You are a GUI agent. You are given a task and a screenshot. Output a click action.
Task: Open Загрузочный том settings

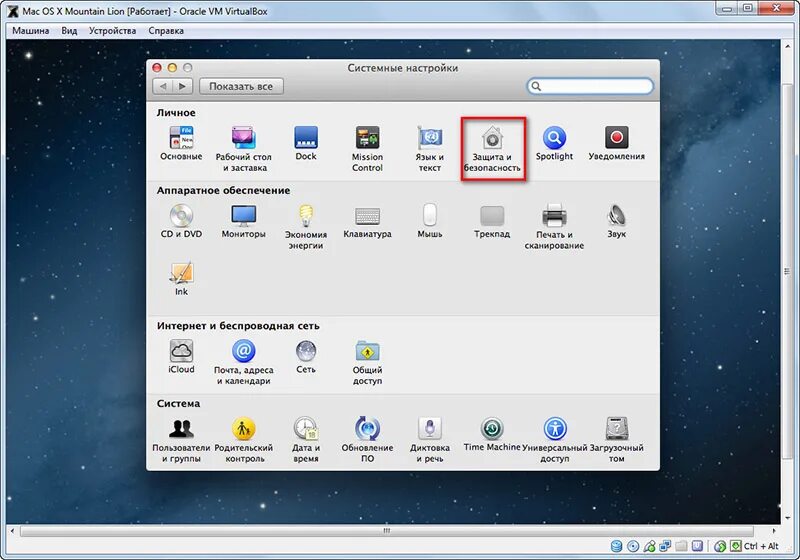pos(616,440)
